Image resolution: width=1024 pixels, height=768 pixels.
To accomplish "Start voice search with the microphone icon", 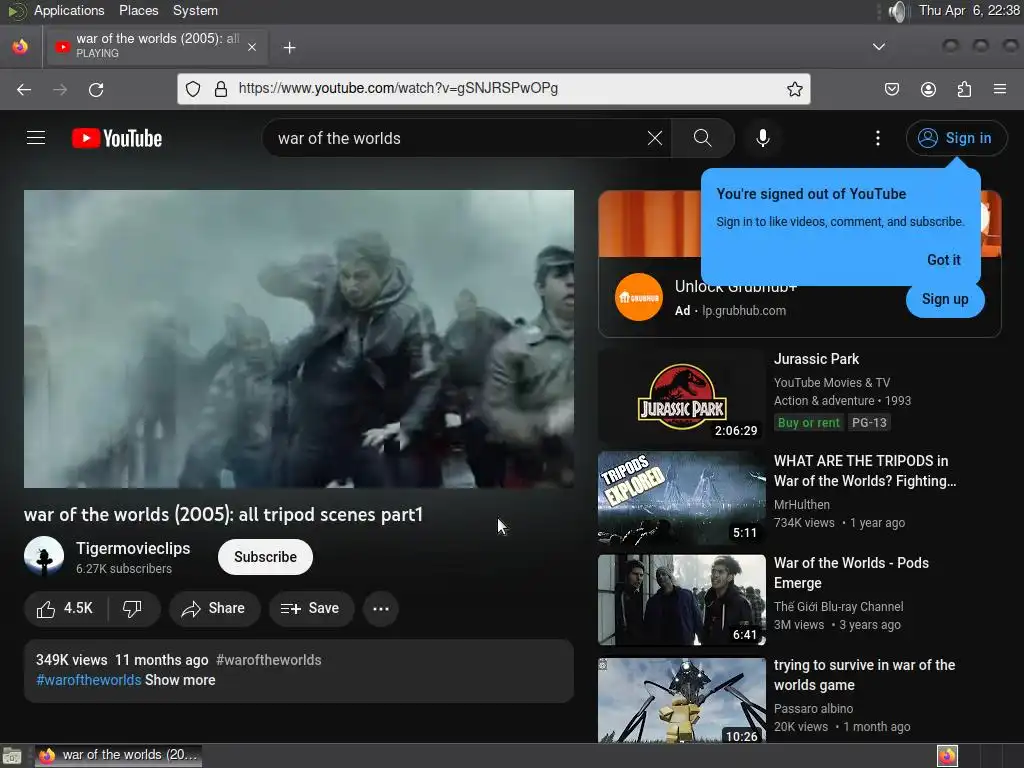I will [x=762, y=138].
